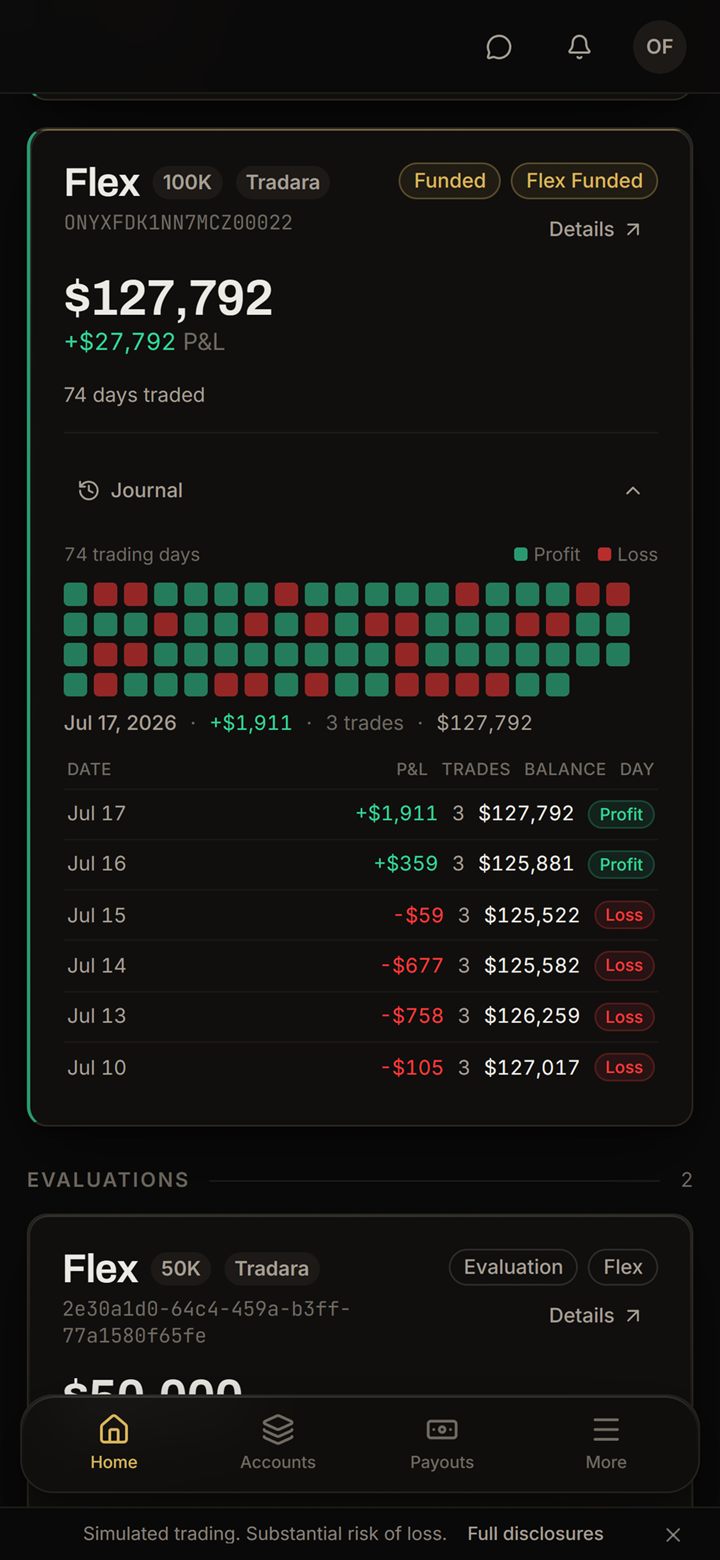Open Details for the Flex 50K evaluation
Viewport: 720px width, 1560px height.
coord(595,1315)
